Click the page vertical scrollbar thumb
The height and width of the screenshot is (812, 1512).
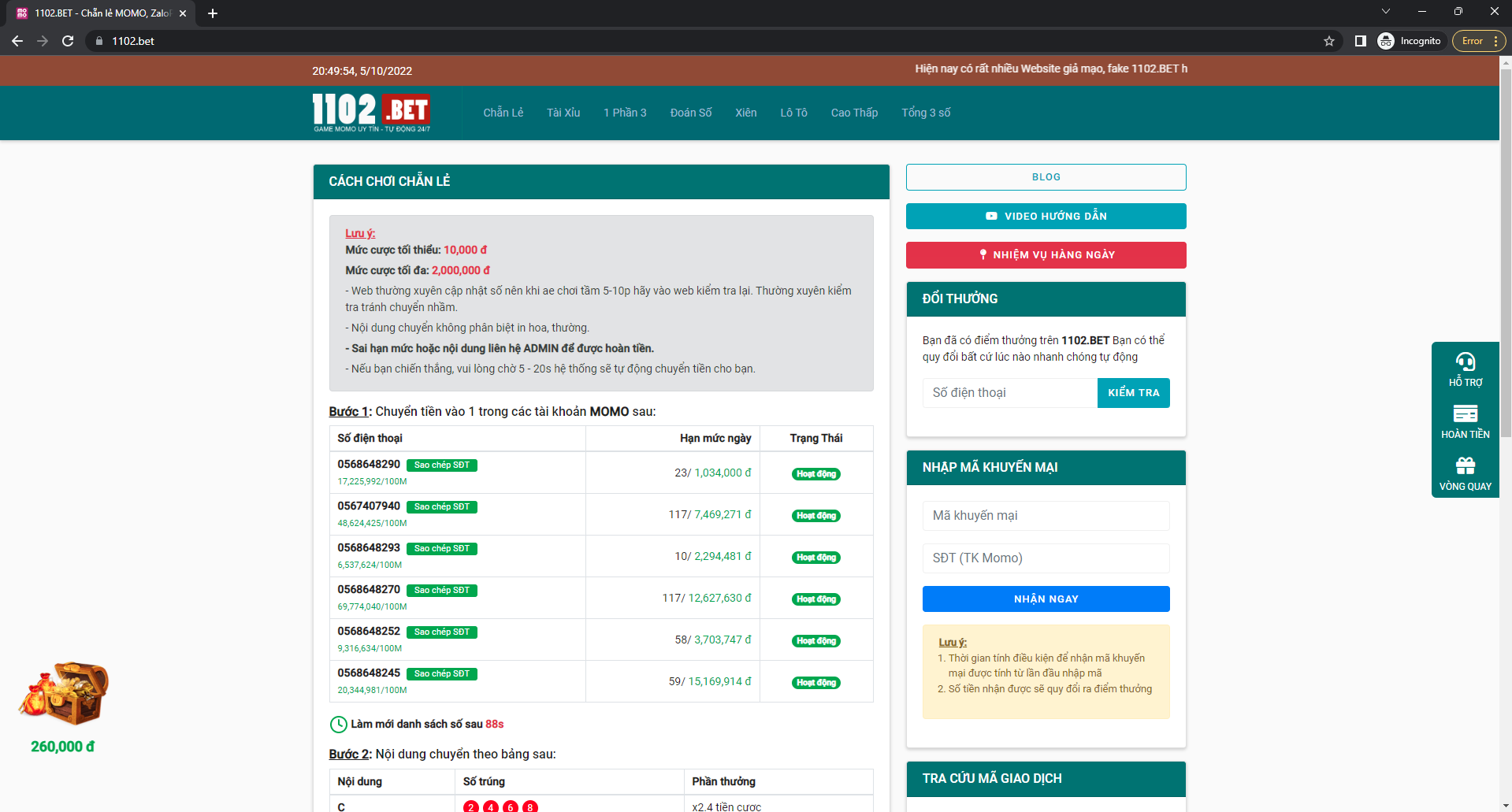point(1506,252)
